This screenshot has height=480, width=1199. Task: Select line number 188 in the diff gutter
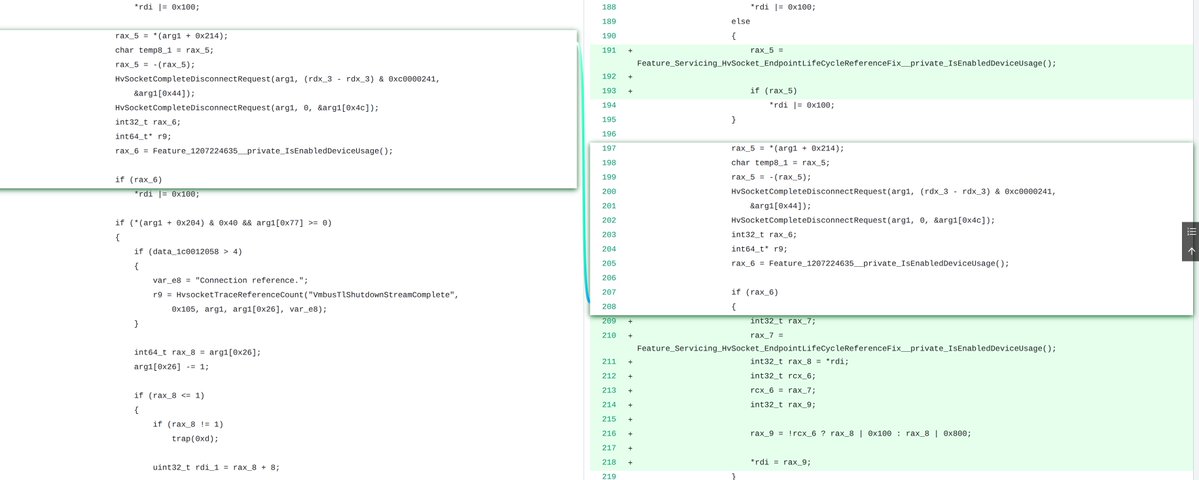609,7
